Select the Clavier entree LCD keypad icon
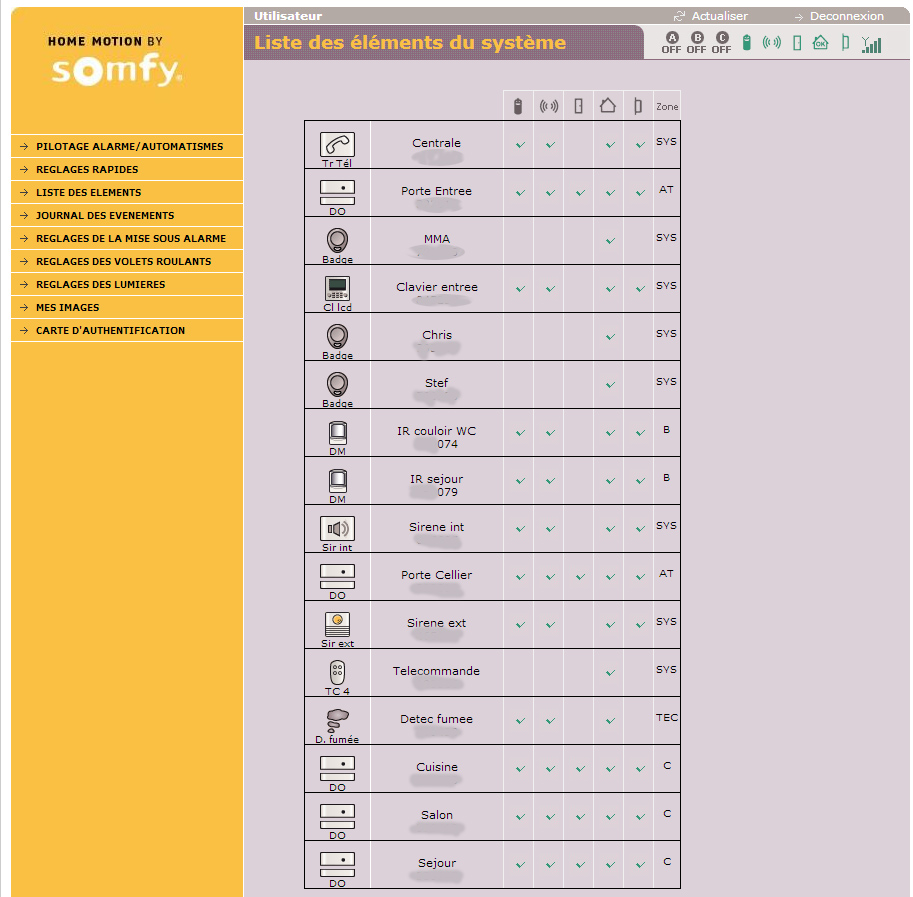The height and width of the screenshot is (897, 913). point(337,288)
